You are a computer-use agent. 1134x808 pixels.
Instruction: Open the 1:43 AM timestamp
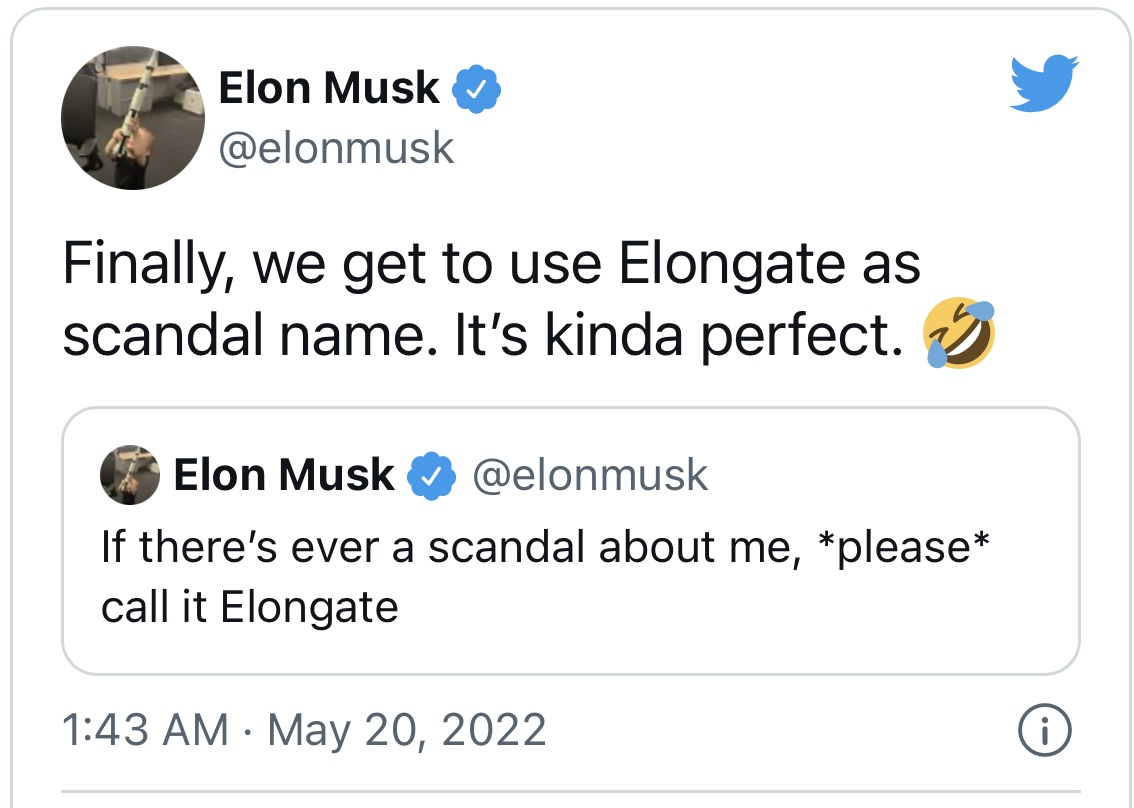(145, 729)
